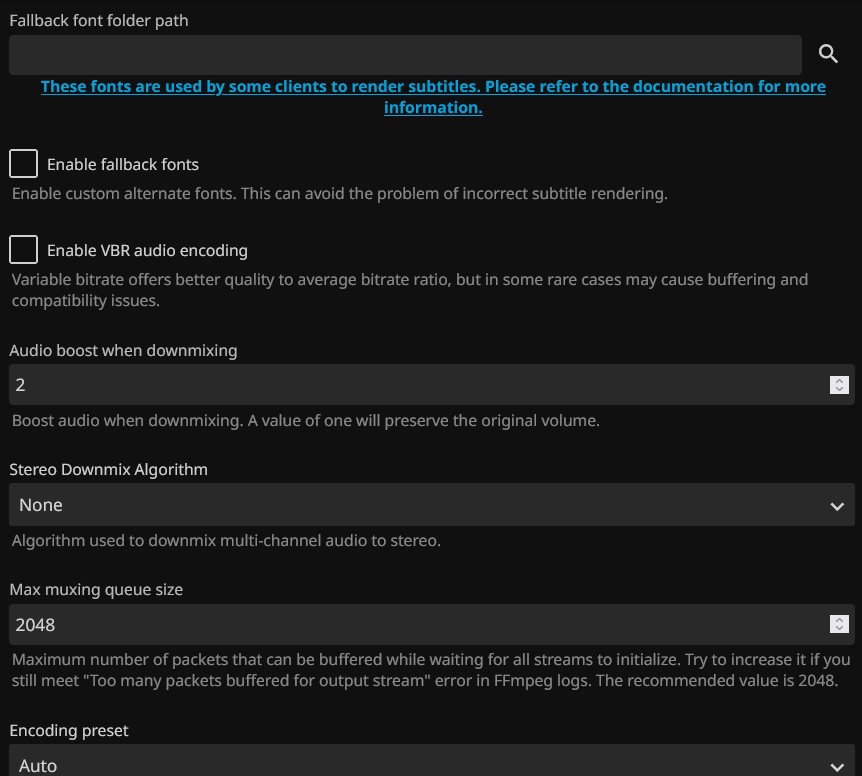Click the 'Max muxing queue size' label
The image size is (862, 776).
[96, 590]
